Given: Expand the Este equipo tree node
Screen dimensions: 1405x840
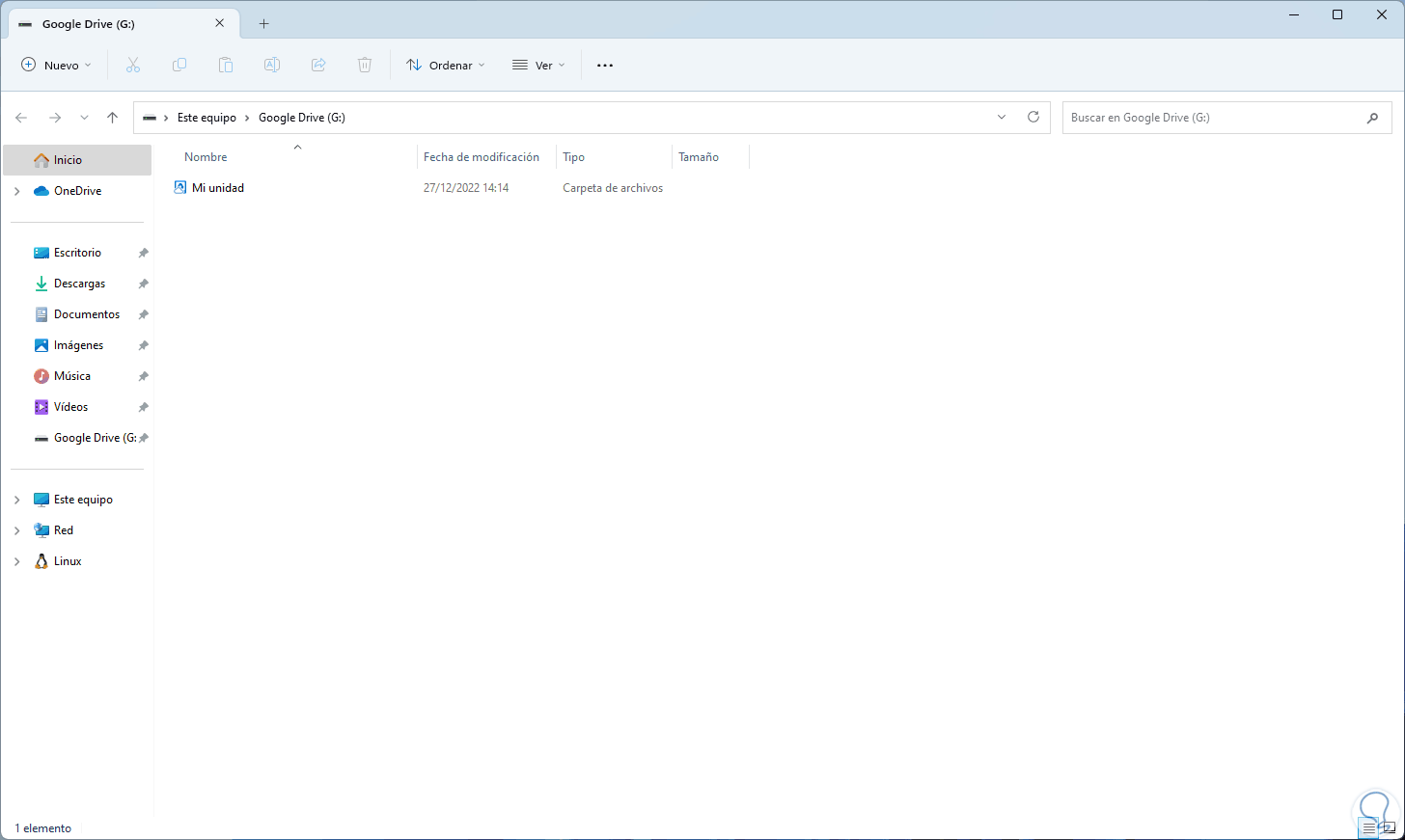Looking at the screenshot, I should tap(17, 500).
